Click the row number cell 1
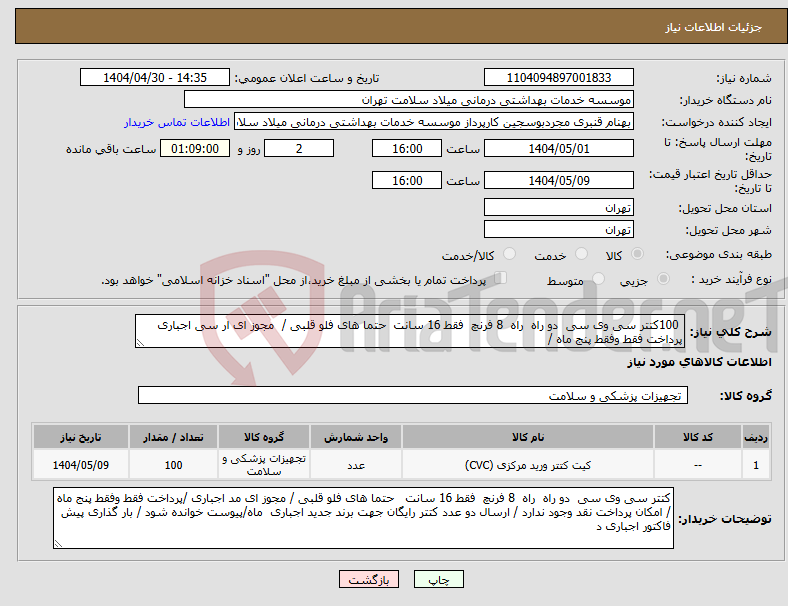Image resolution: width=788 pixels, height=606 pixels. (755, 465)
